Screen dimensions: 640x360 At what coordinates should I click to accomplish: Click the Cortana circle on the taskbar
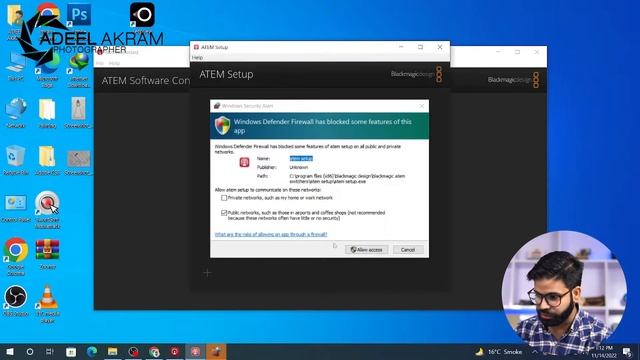tap(30, 351)
